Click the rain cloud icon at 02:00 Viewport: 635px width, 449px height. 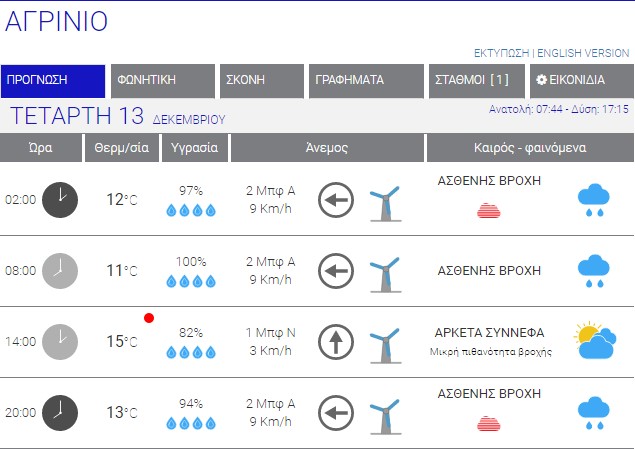coord(594,200)
